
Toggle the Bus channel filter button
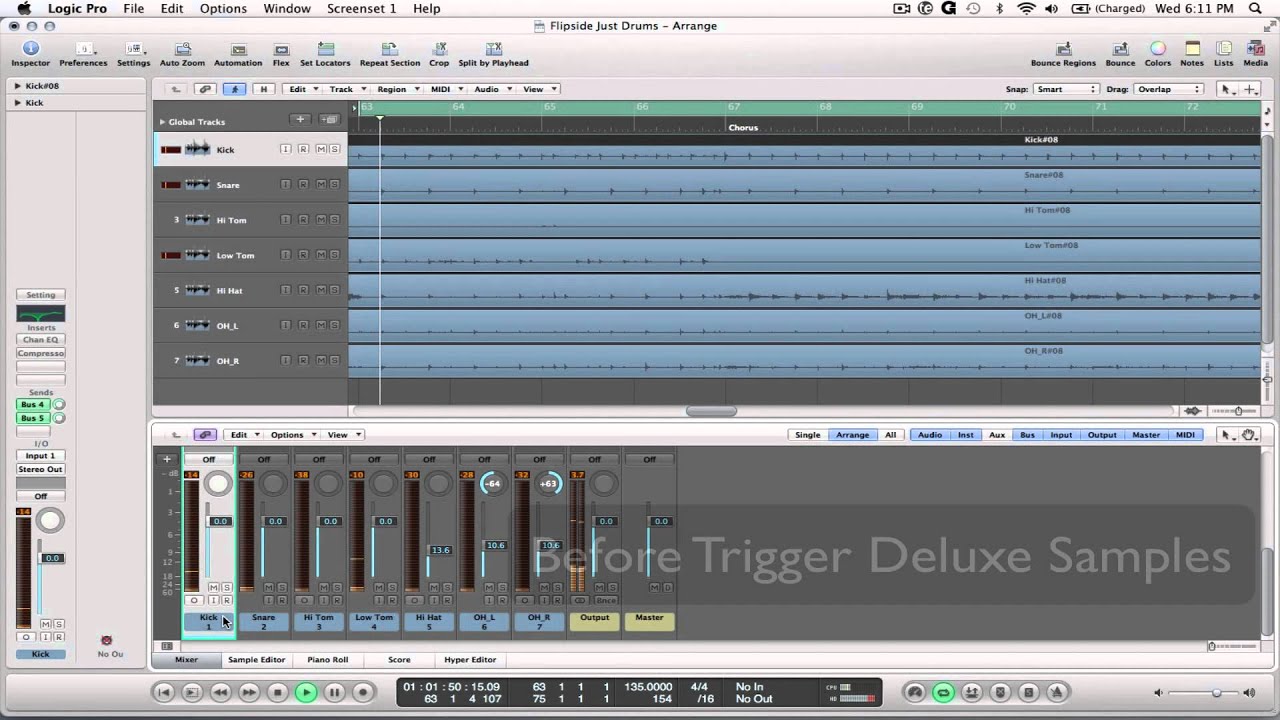1027,435
